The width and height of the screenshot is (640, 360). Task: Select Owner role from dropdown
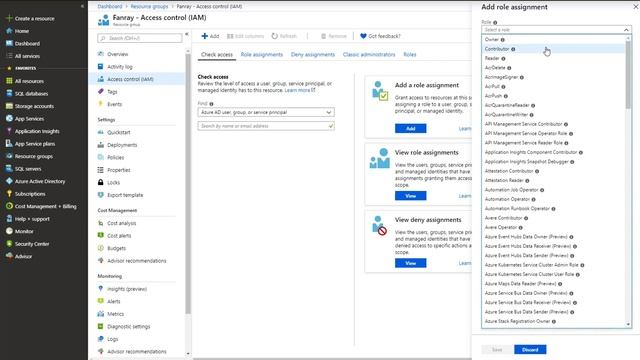point(553,40)
